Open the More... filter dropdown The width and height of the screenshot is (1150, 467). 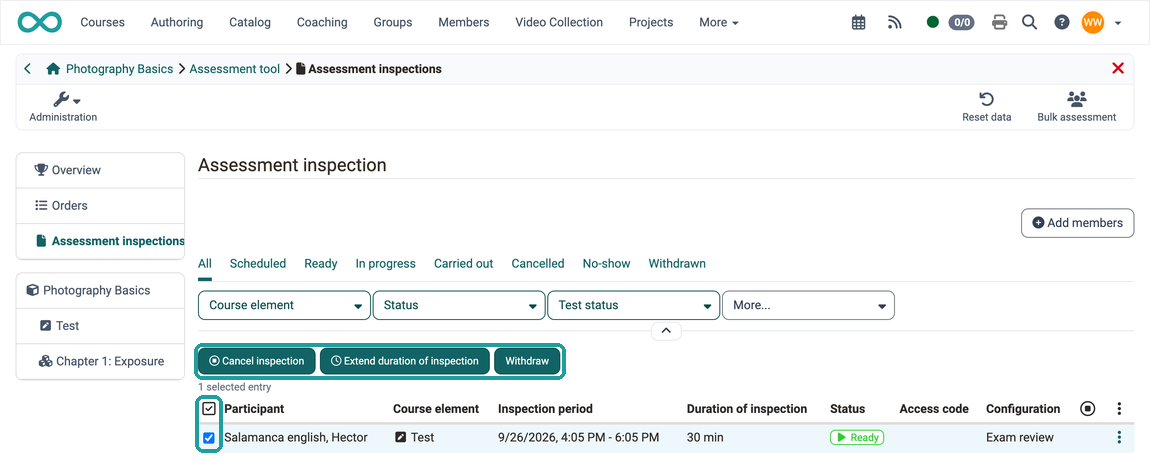pyautogui.click(x=808, y=305)
